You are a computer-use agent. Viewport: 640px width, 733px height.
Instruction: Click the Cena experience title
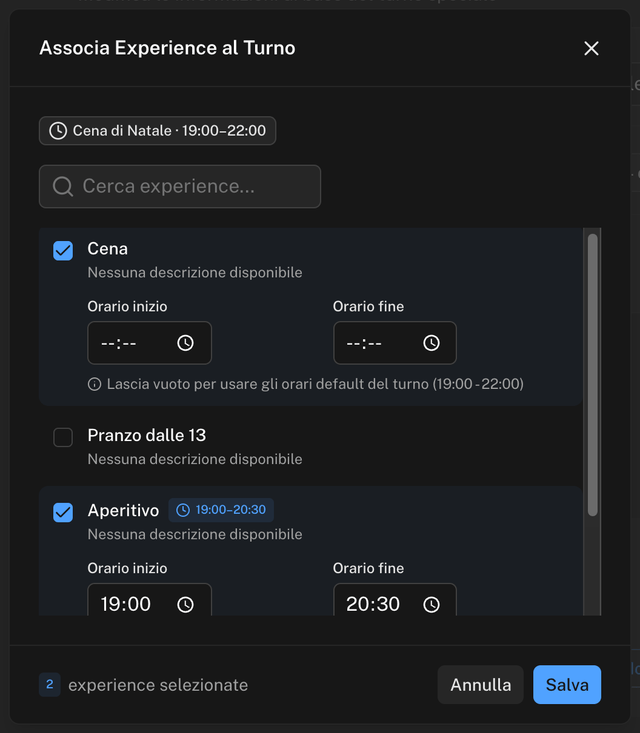[108, 249]
